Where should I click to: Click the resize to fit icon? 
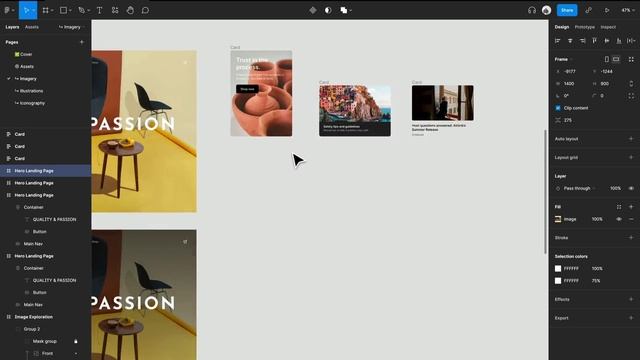(631, 59)
